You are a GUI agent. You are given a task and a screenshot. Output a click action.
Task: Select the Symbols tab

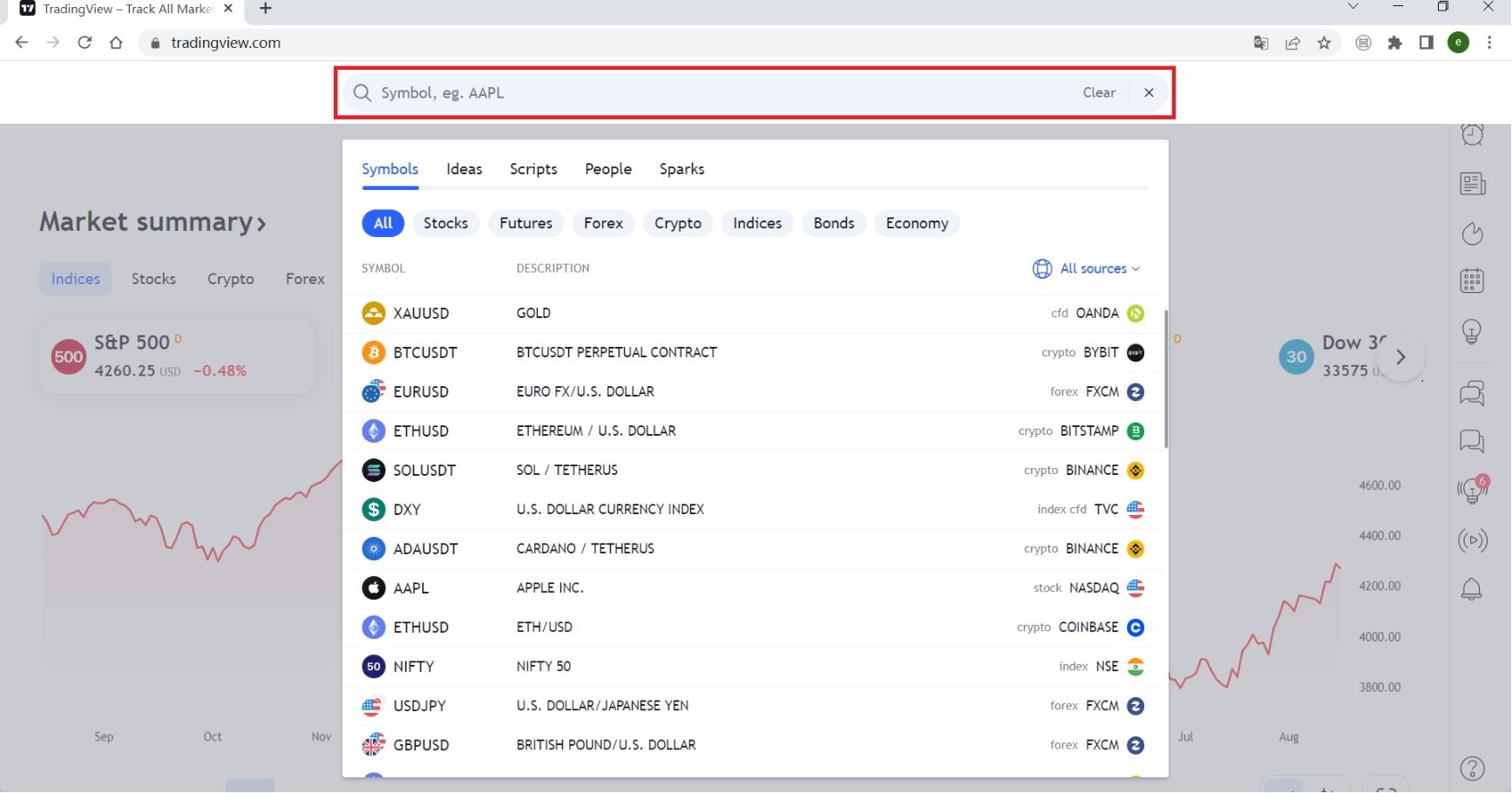(390, 169)
